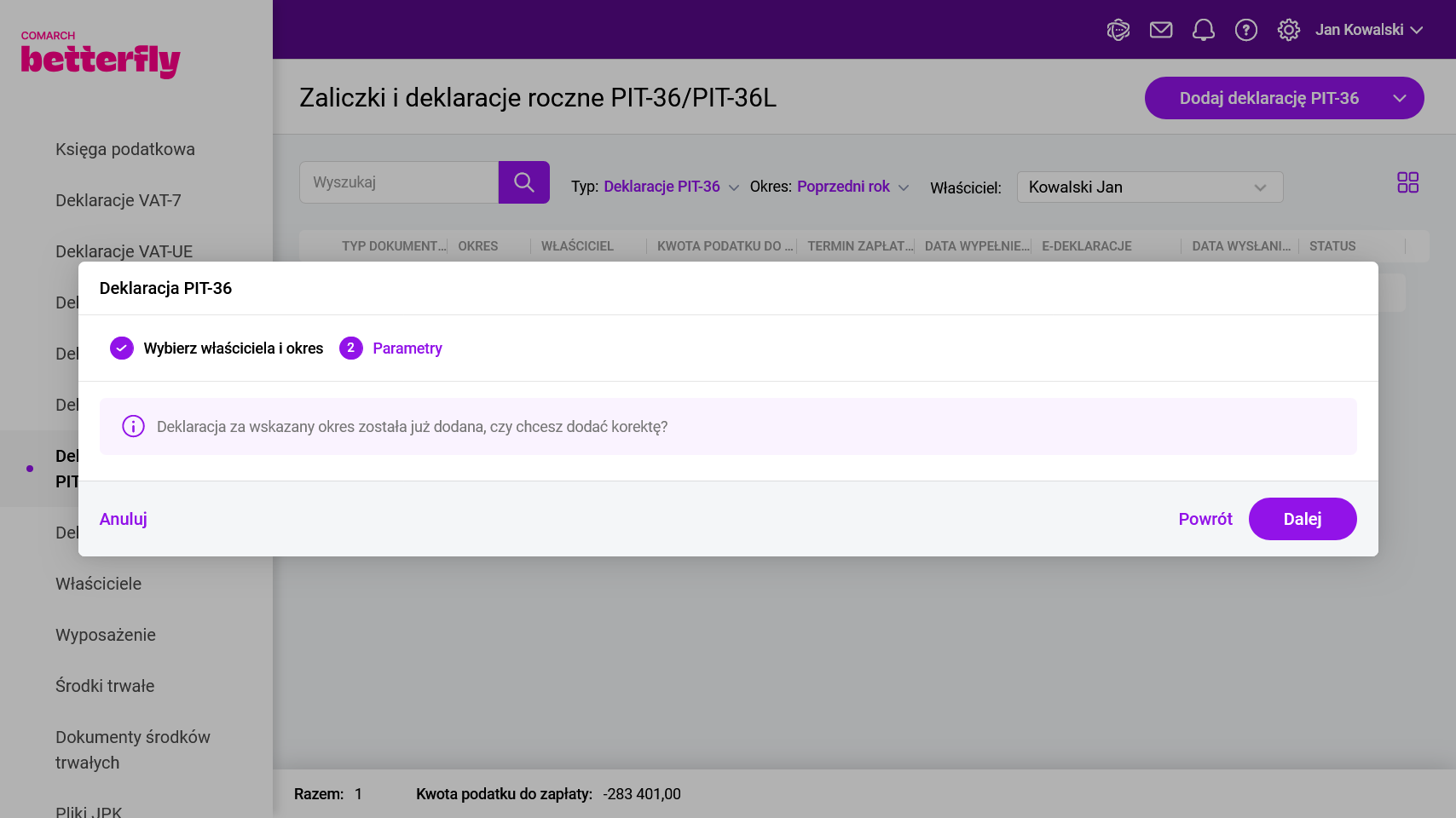Image resolution: width=1456 pixels, height=818 pixels.
Task: Switch to tile grid view icon
Action: click(1407, 182)
